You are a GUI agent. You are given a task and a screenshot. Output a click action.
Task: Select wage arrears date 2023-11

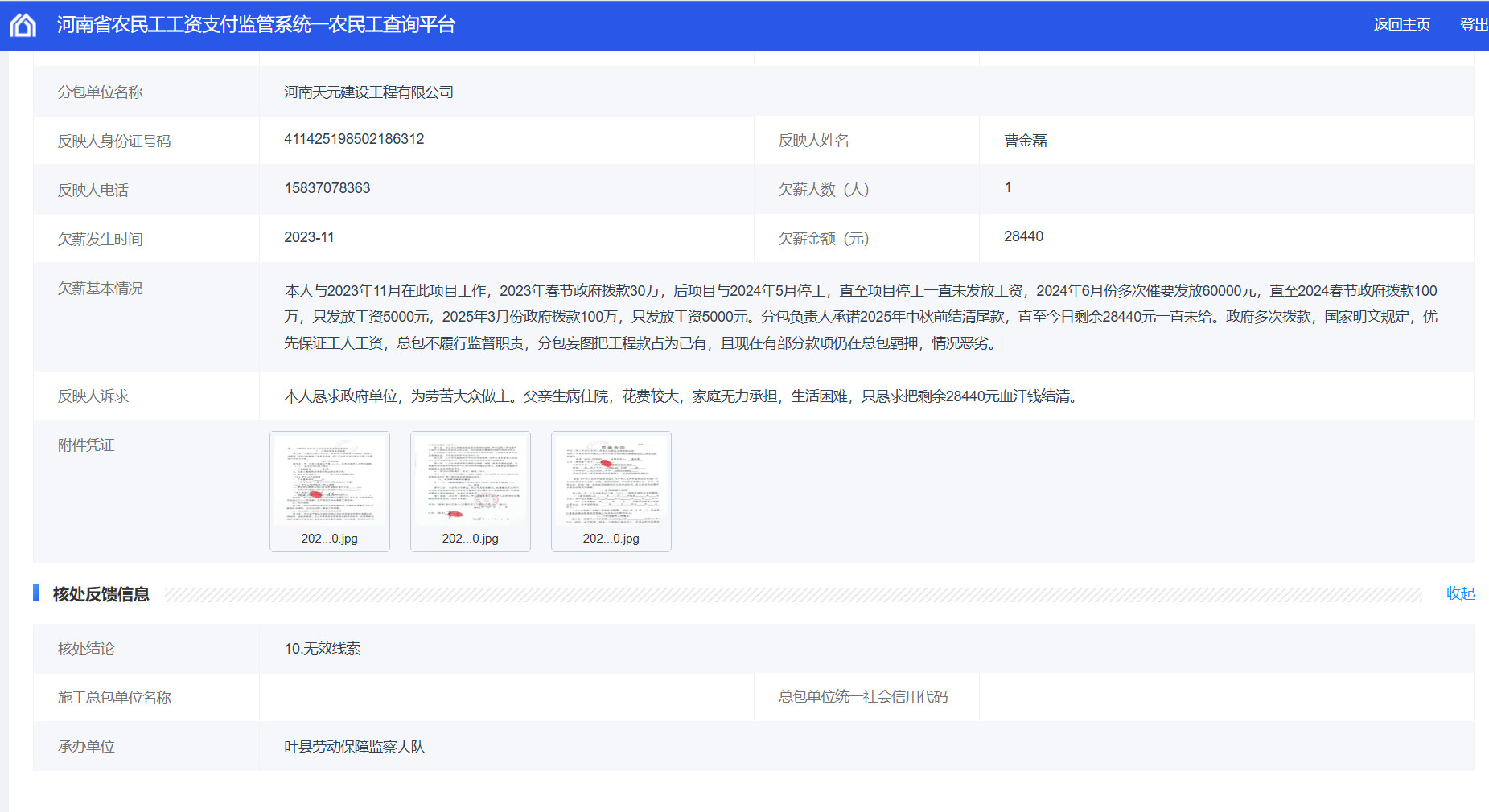tap(309, 237)
